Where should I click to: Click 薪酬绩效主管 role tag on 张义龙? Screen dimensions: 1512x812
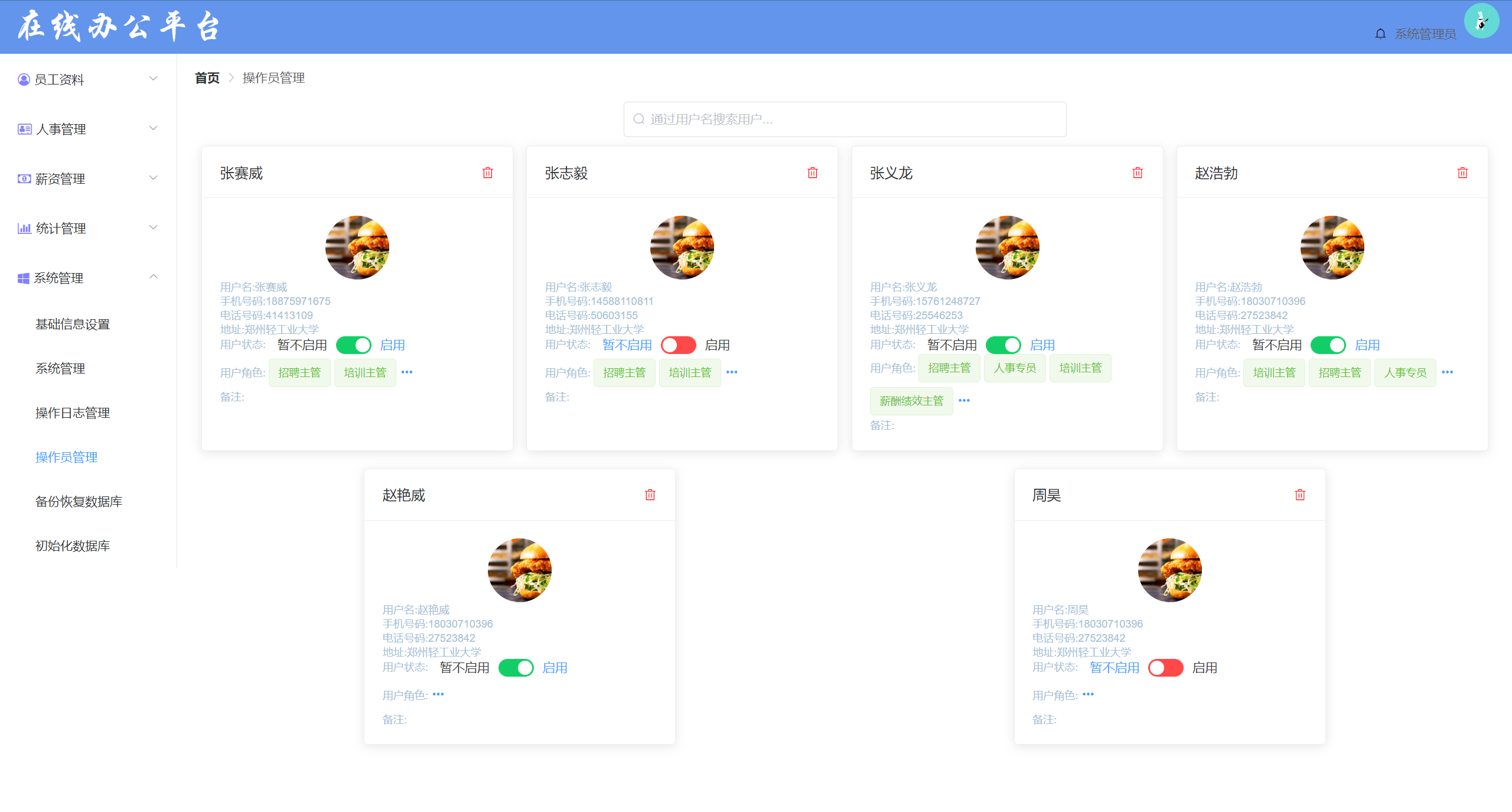pos(911,401)
